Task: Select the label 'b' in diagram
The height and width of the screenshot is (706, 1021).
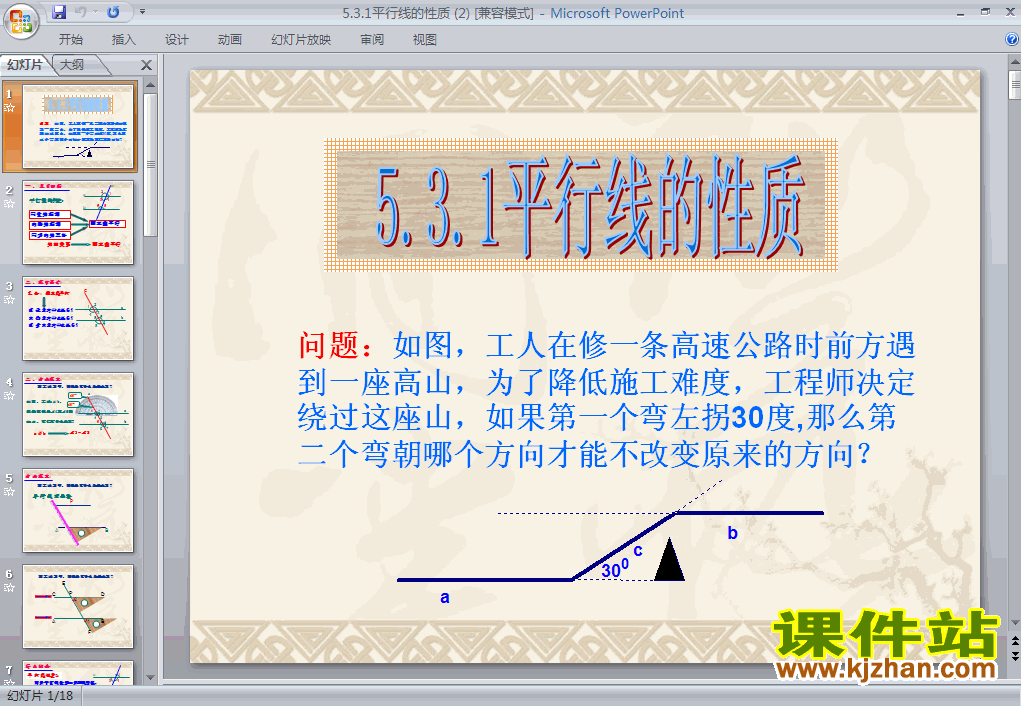Action: pyautogui.click(x=733, y=533)
